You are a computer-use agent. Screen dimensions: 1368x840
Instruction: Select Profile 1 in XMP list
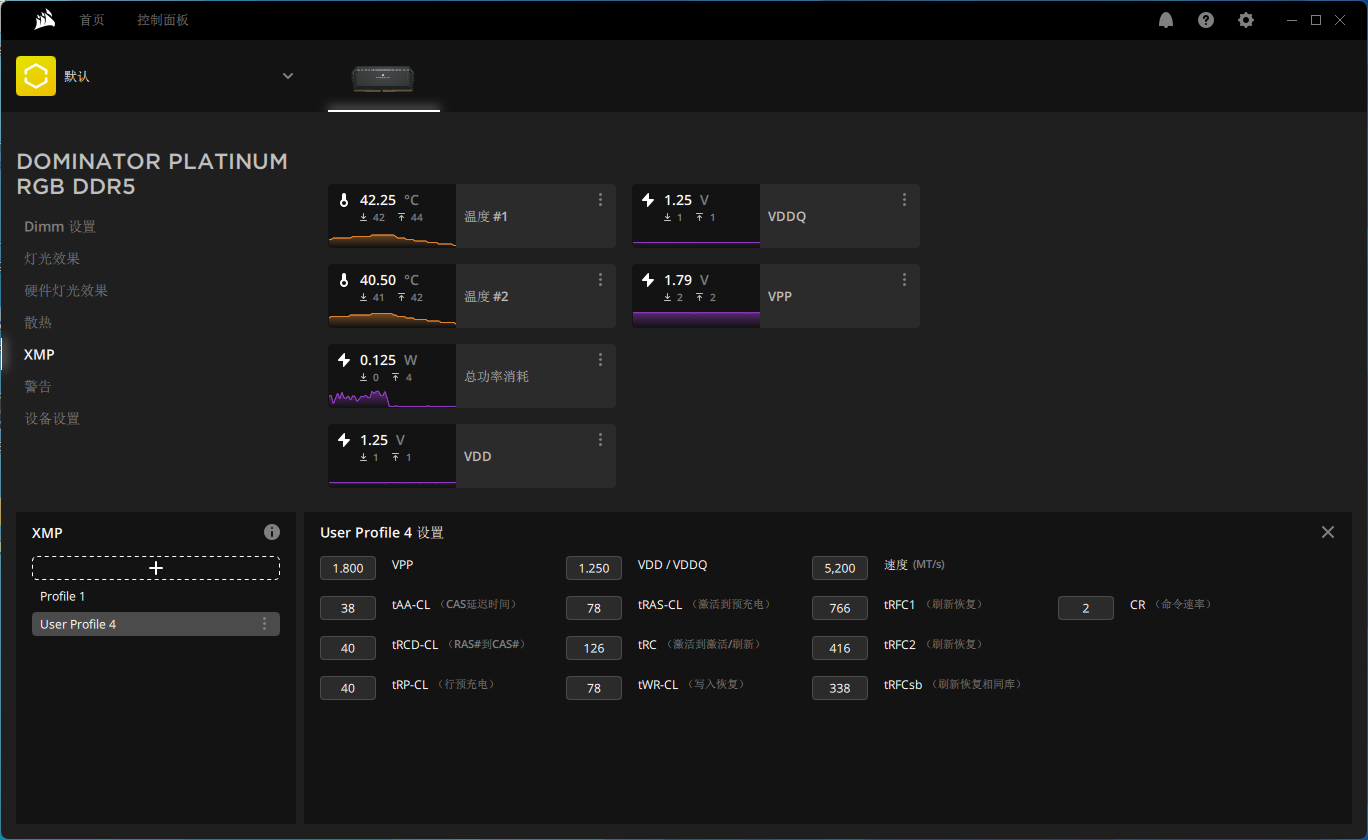pos(63,596)
